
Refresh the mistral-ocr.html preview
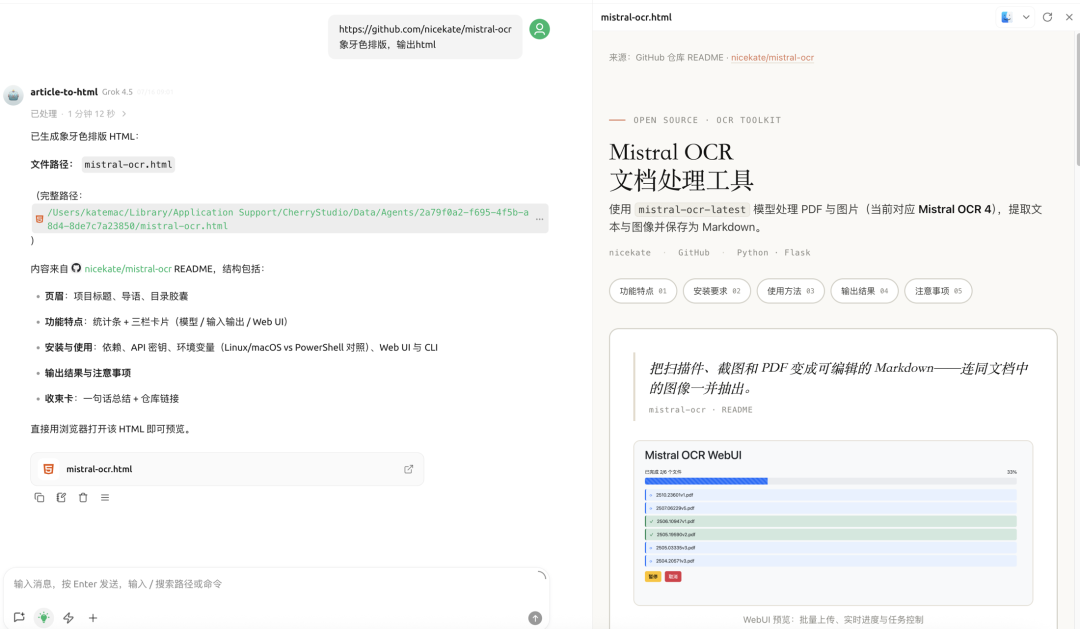[x=1048, y=17]
